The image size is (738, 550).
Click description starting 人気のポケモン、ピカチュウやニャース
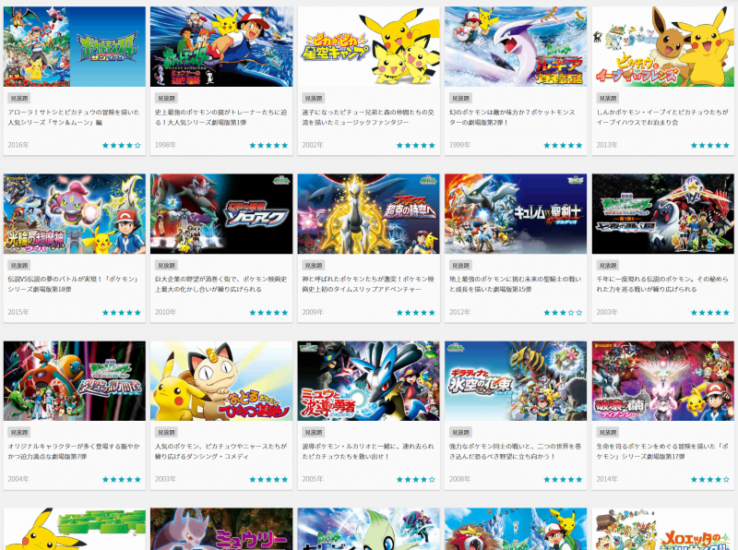click(221, 451)
